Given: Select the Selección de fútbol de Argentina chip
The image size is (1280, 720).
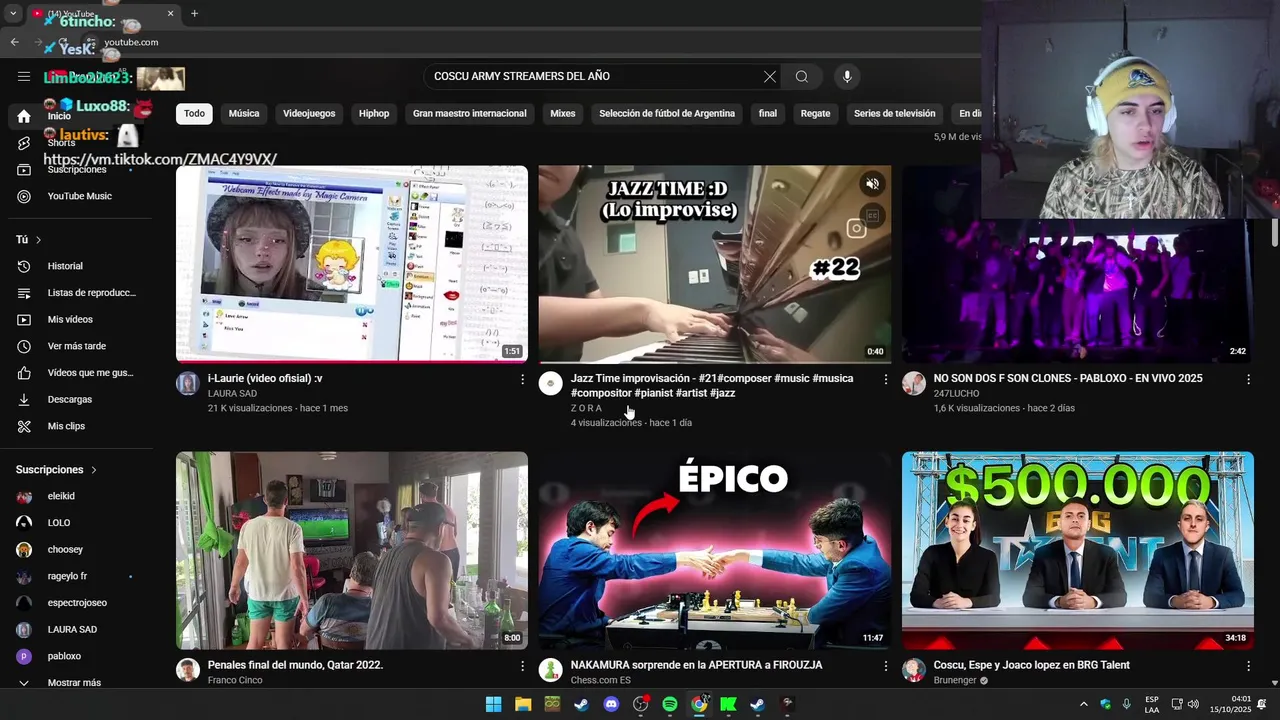Looking at the screenshot, I should tap(667, 114).
